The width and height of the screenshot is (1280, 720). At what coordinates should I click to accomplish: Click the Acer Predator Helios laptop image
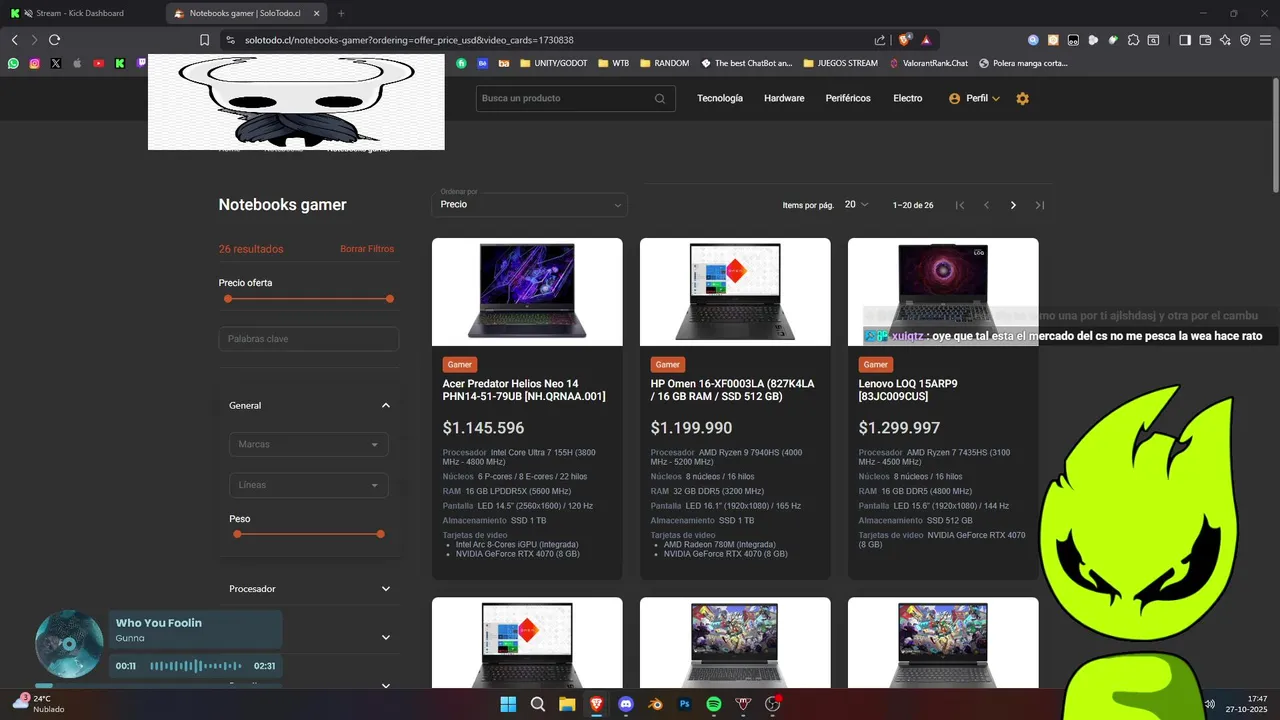point(527,292)
